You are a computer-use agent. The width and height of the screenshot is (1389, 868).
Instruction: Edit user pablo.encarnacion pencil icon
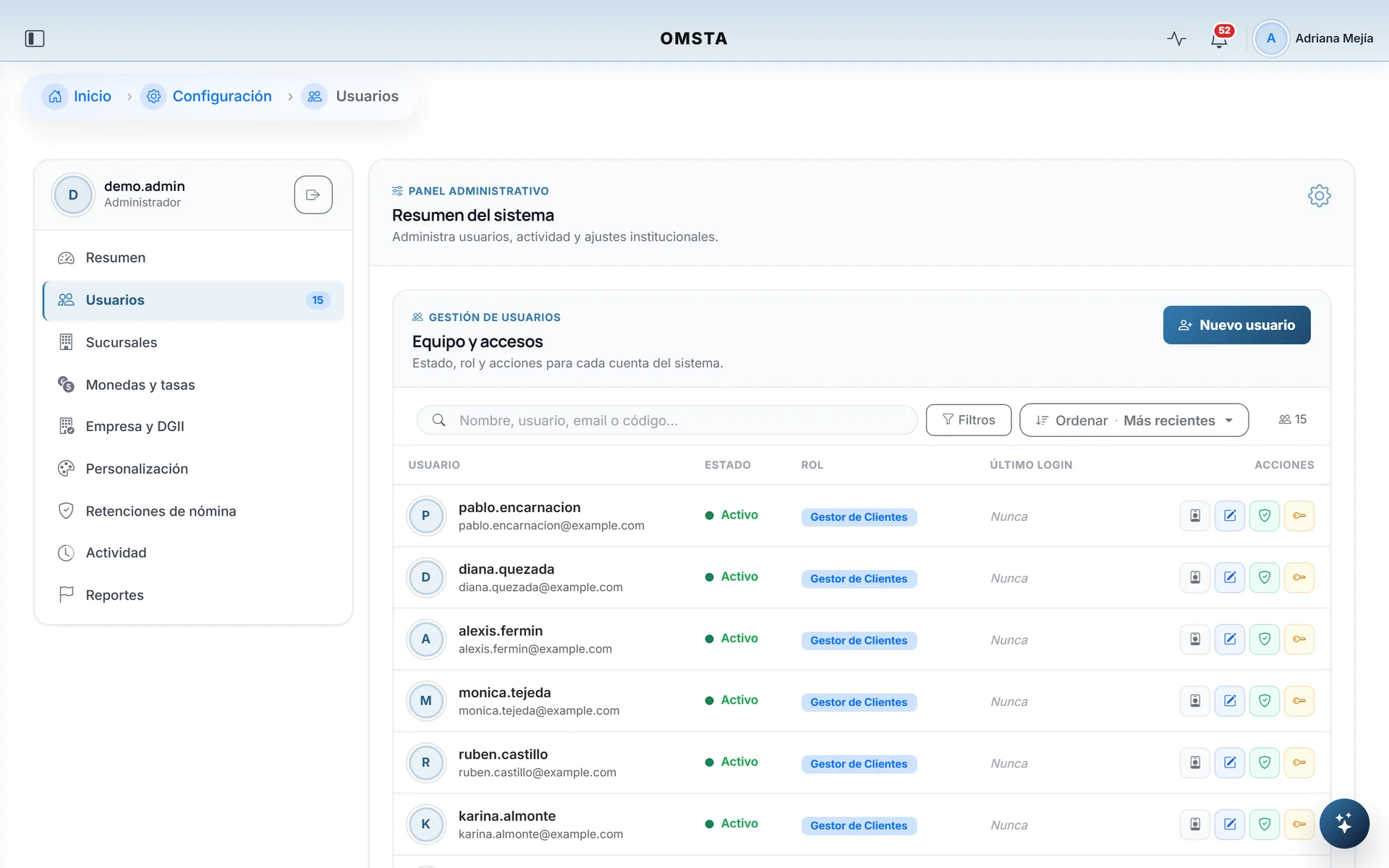pos(1229,516)
